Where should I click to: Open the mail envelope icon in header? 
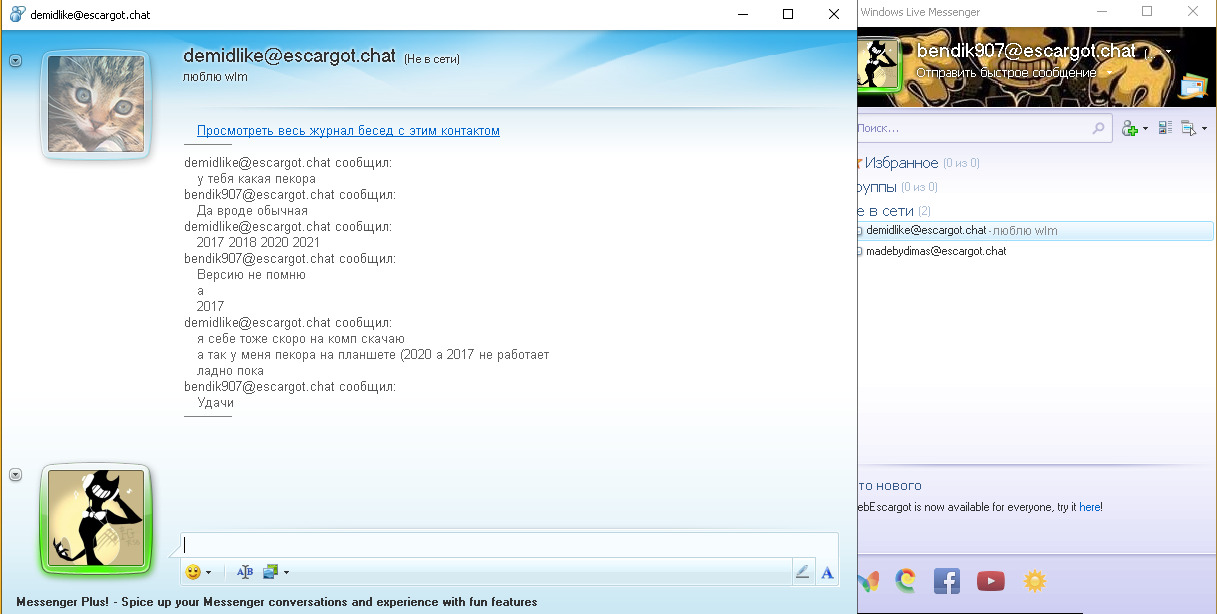(x=1194, y=87)
